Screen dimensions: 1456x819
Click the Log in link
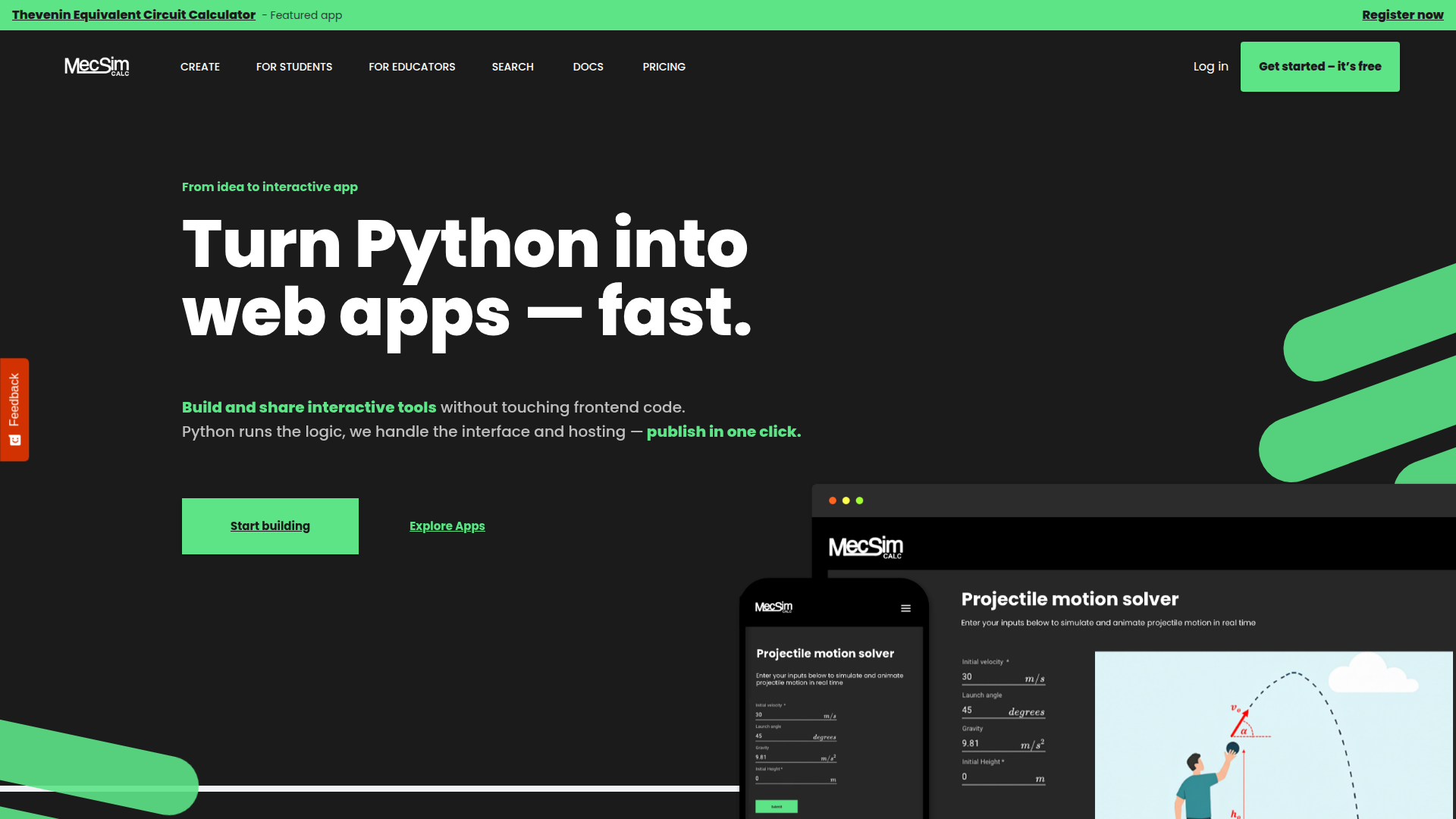(x=1211, y=67)
